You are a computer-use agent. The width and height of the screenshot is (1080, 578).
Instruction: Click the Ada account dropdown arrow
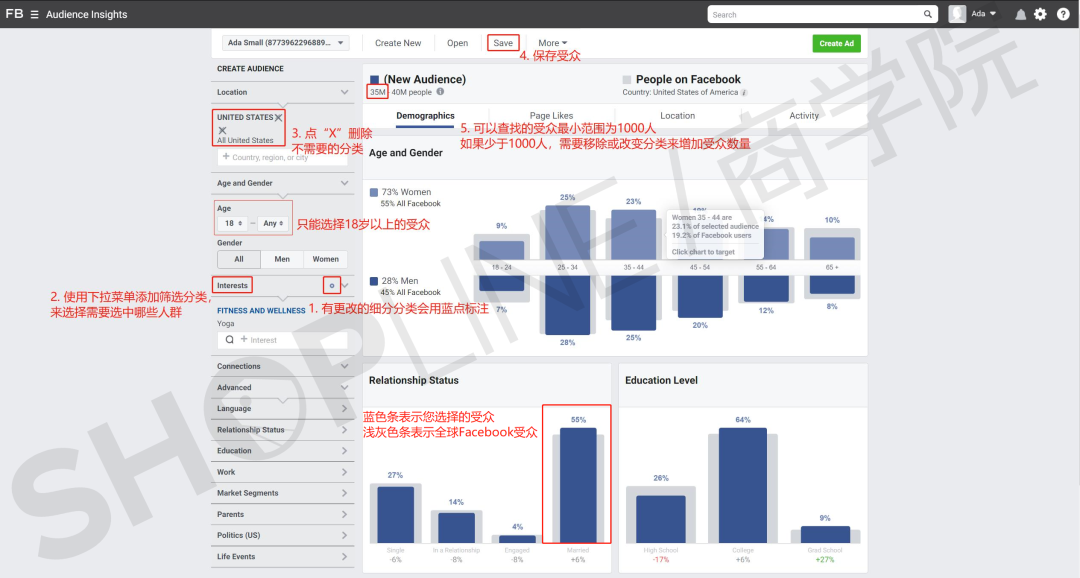pos(993,14)
